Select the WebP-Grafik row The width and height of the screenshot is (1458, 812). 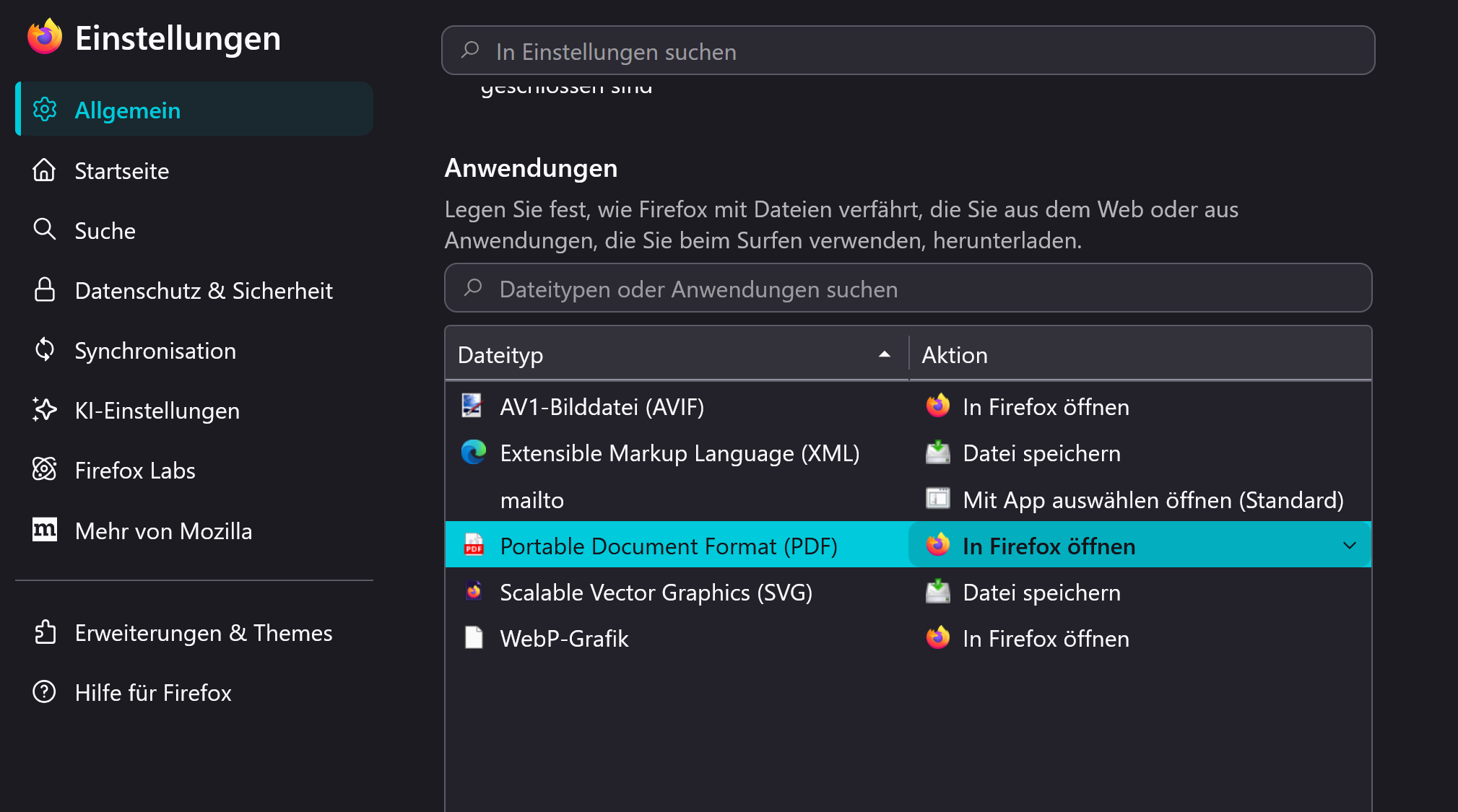tap(908, 637)
